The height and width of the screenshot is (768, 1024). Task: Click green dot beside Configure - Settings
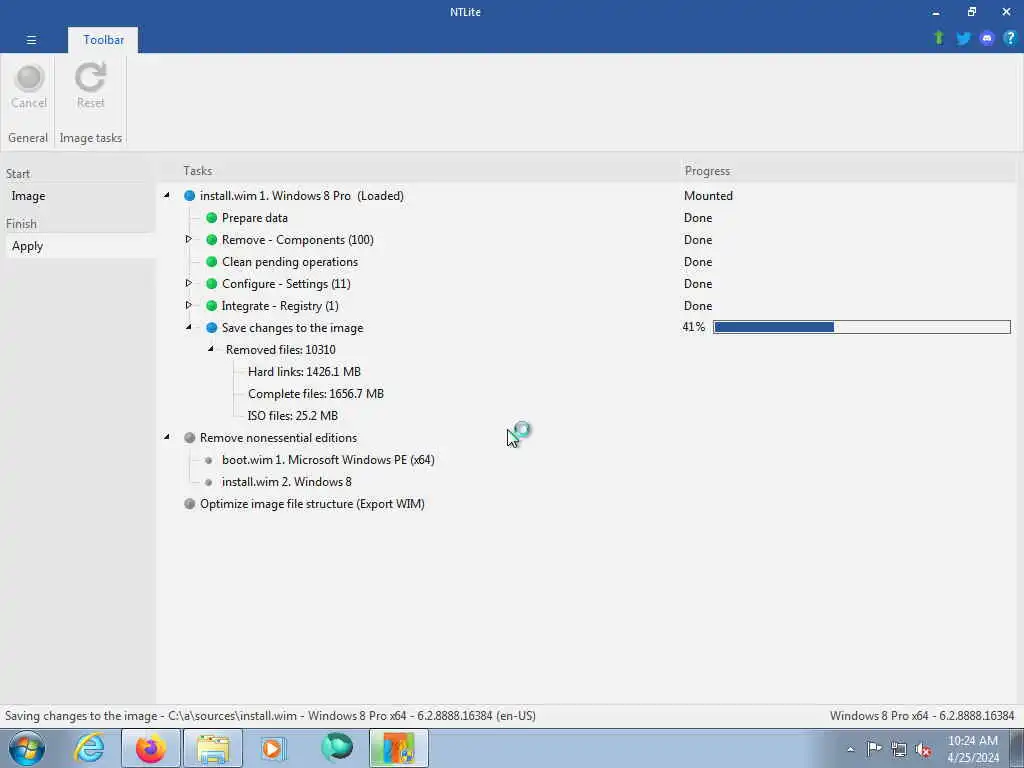tap(212, 284)
